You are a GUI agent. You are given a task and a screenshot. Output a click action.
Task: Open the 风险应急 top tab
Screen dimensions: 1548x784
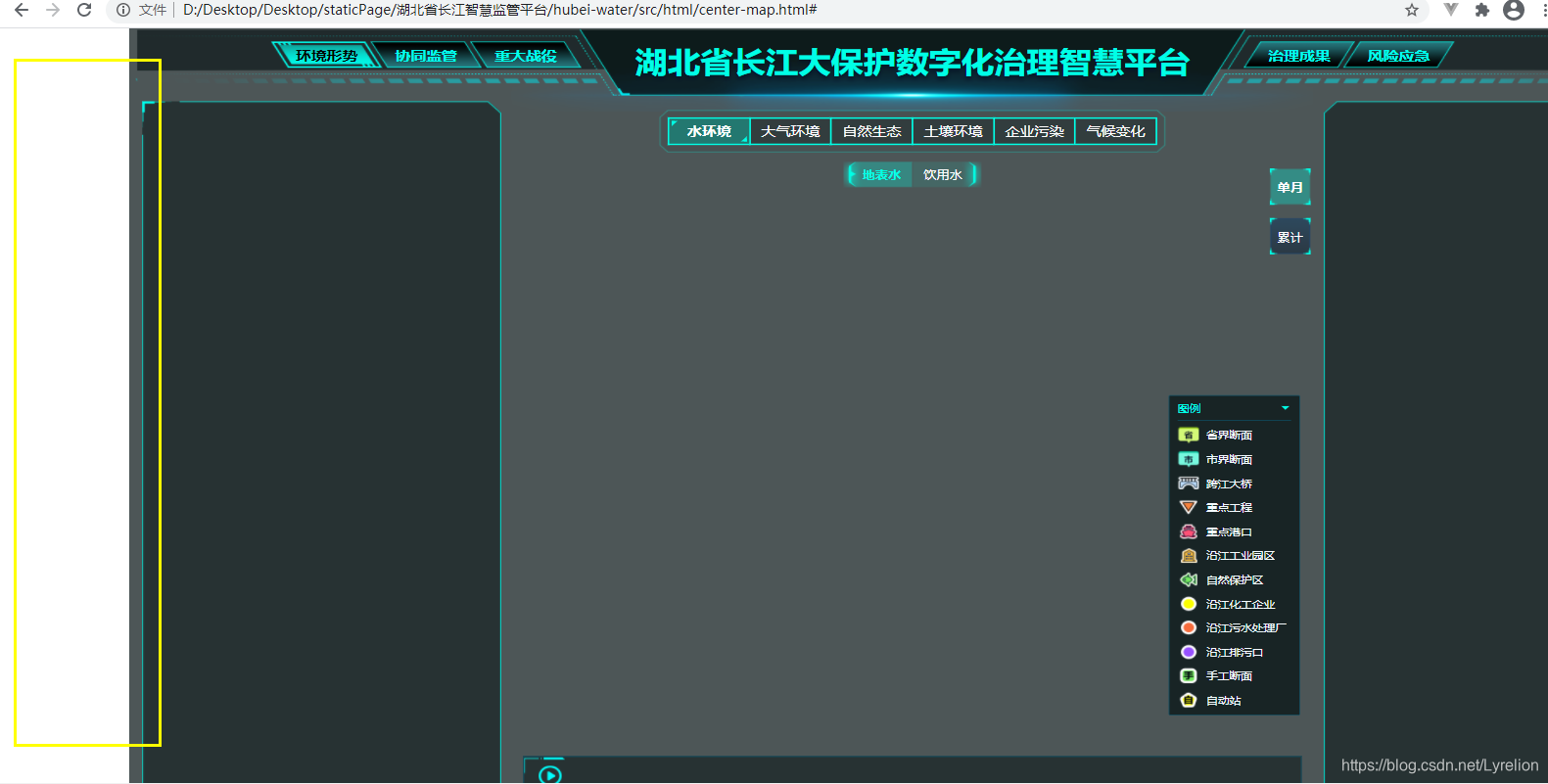point(1398,56)
